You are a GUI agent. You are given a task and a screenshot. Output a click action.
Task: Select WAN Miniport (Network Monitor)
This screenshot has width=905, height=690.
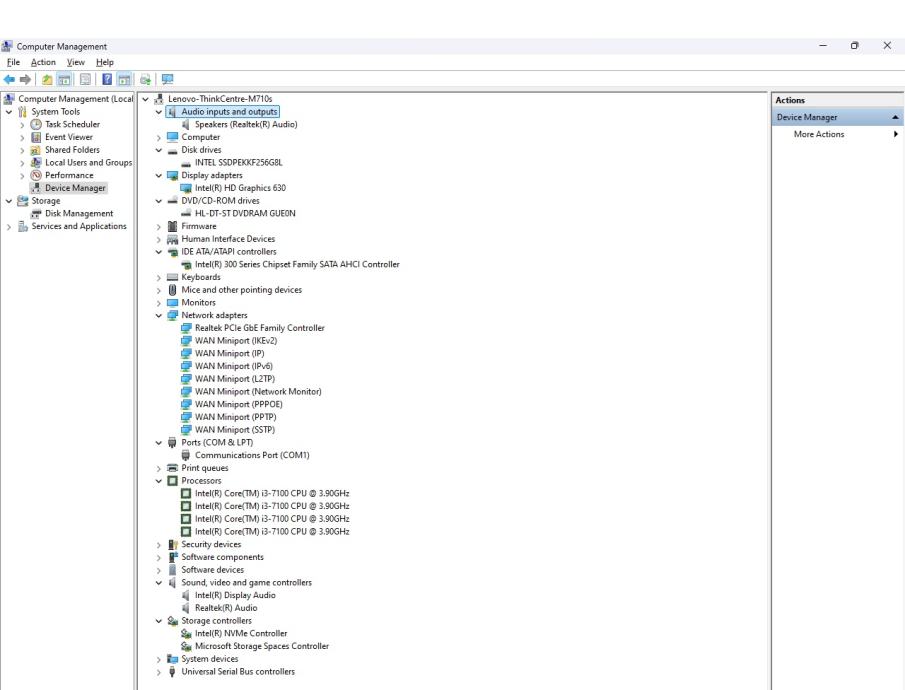pos(258,391)
